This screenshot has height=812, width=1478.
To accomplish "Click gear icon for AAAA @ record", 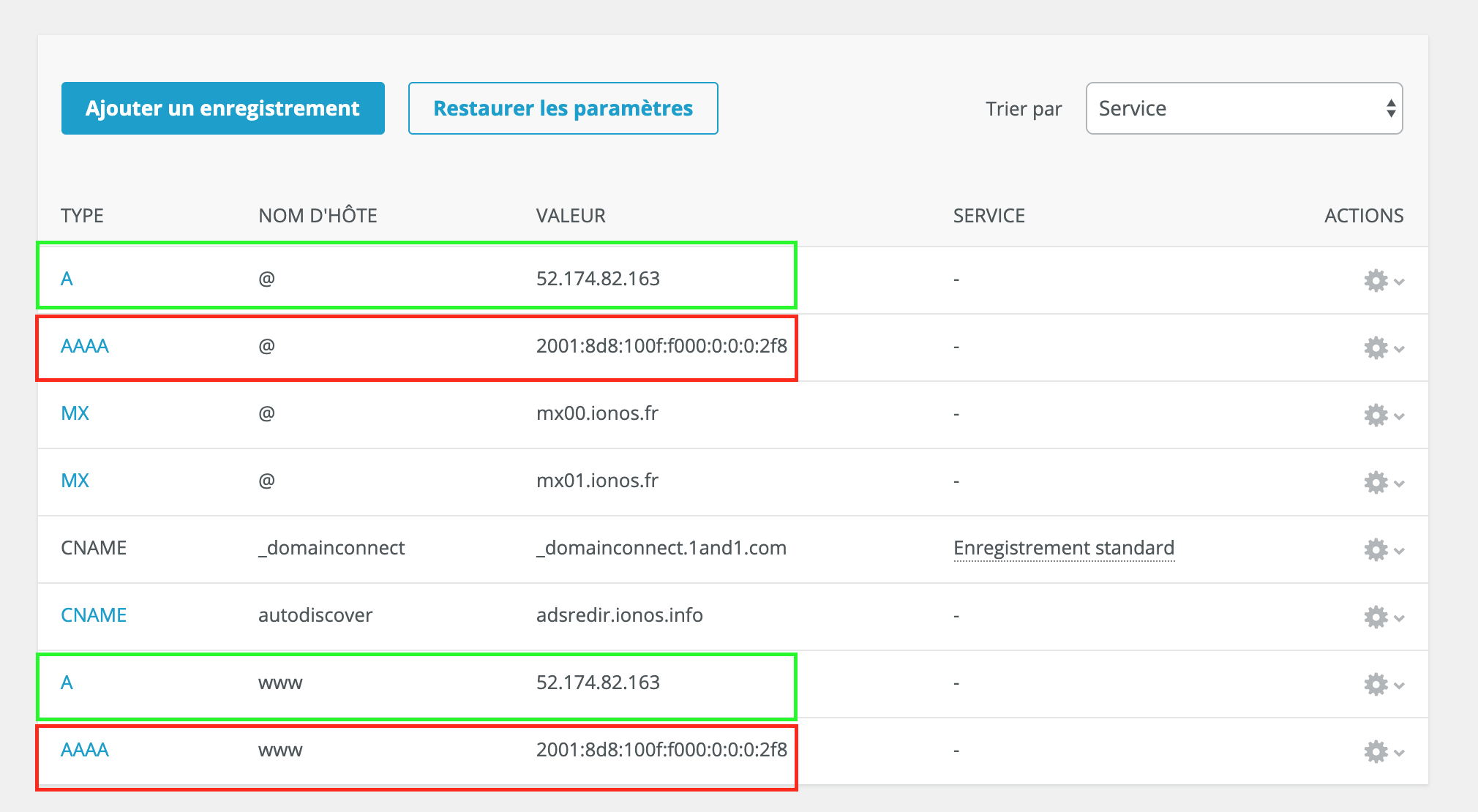I will click(x=1376, y=347).
